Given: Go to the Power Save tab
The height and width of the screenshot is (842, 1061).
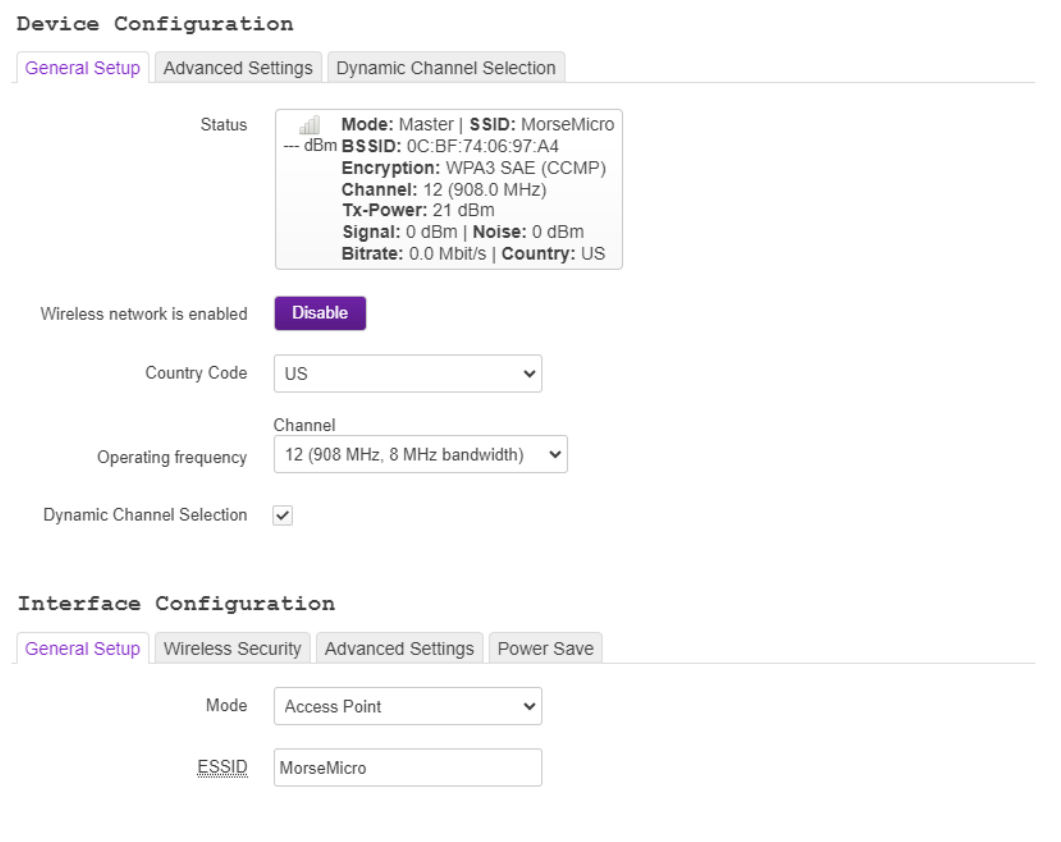Looking at the screenshot, I should point(545,649).
